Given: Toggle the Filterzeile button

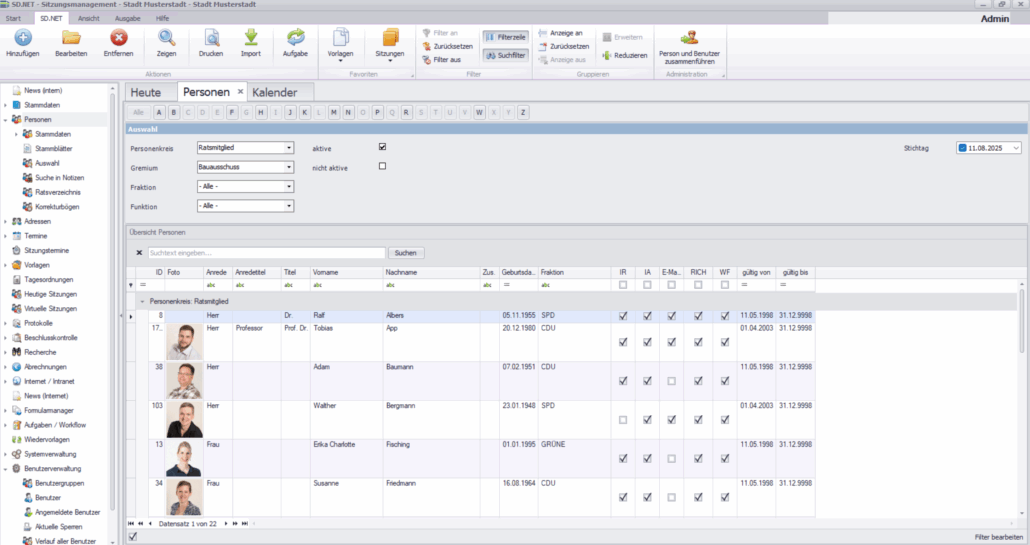Looking at the screenshot, I should pos(506,36).
